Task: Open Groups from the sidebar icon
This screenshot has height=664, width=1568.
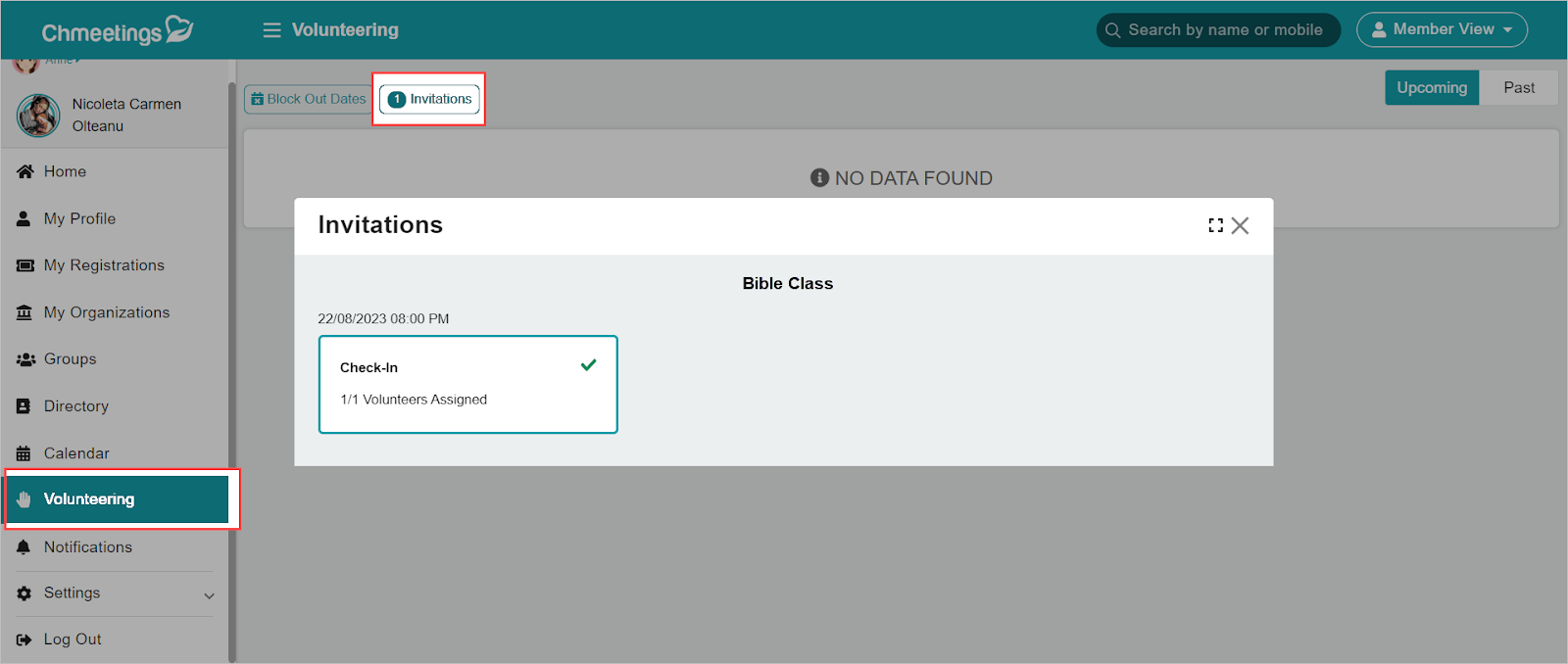Action: pyautogui.click(x=25, y=359)
